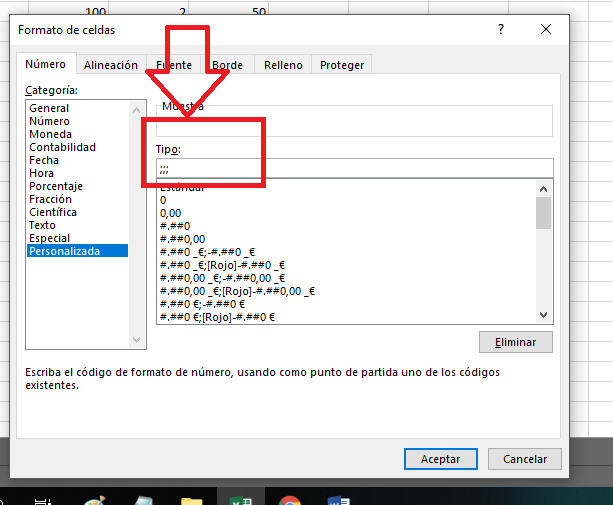Click the category list scroll down arrow
This screenshot has width=613, height=505.
(x=136, y=339)
